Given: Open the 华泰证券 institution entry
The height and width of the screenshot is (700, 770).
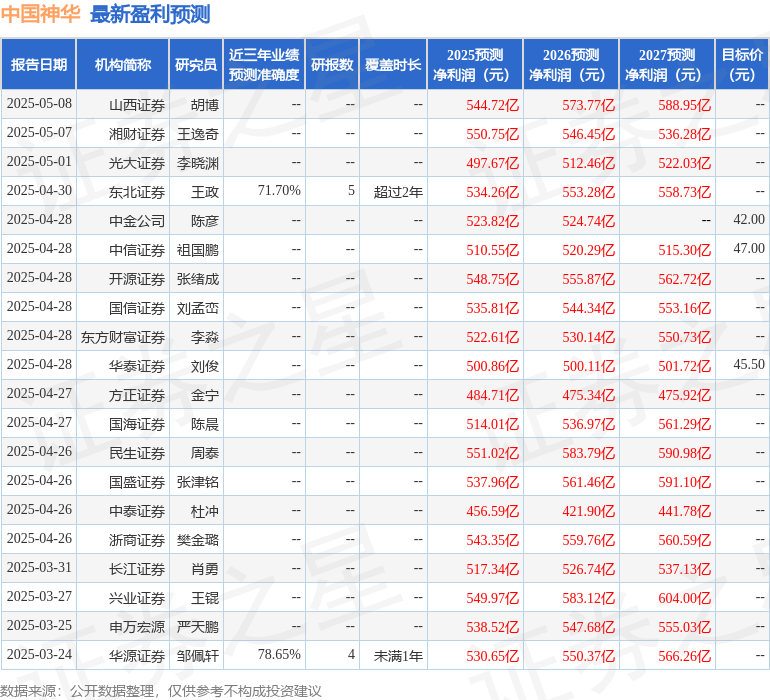Looking at the screenshot, I should point(137,366).
